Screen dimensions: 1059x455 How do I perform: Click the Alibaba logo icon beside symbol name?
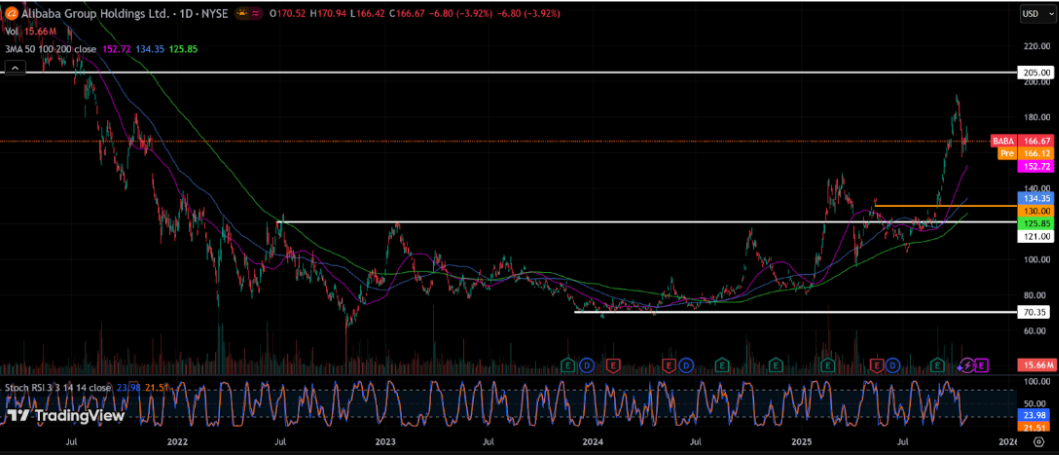11,15
